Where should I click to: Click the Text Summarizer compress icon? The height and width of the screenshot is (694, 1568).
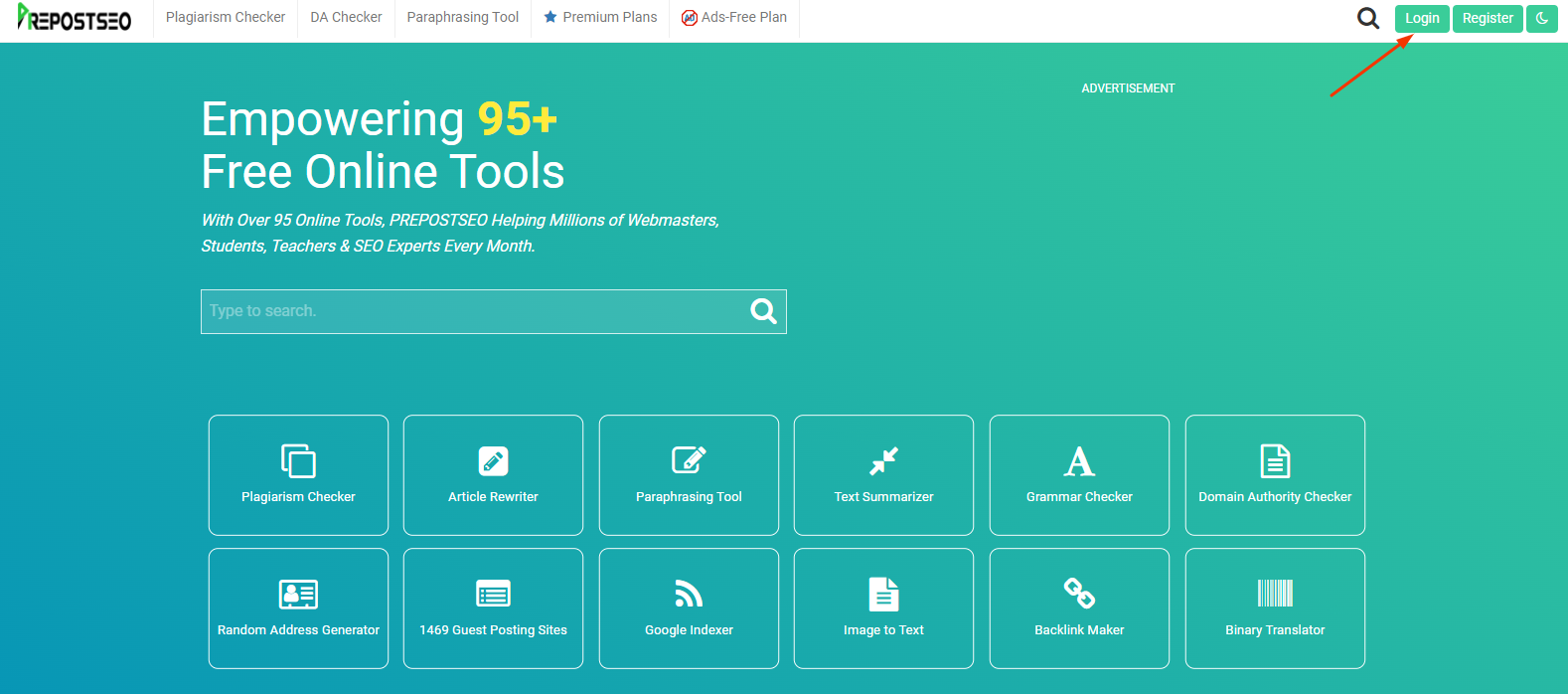883,461
